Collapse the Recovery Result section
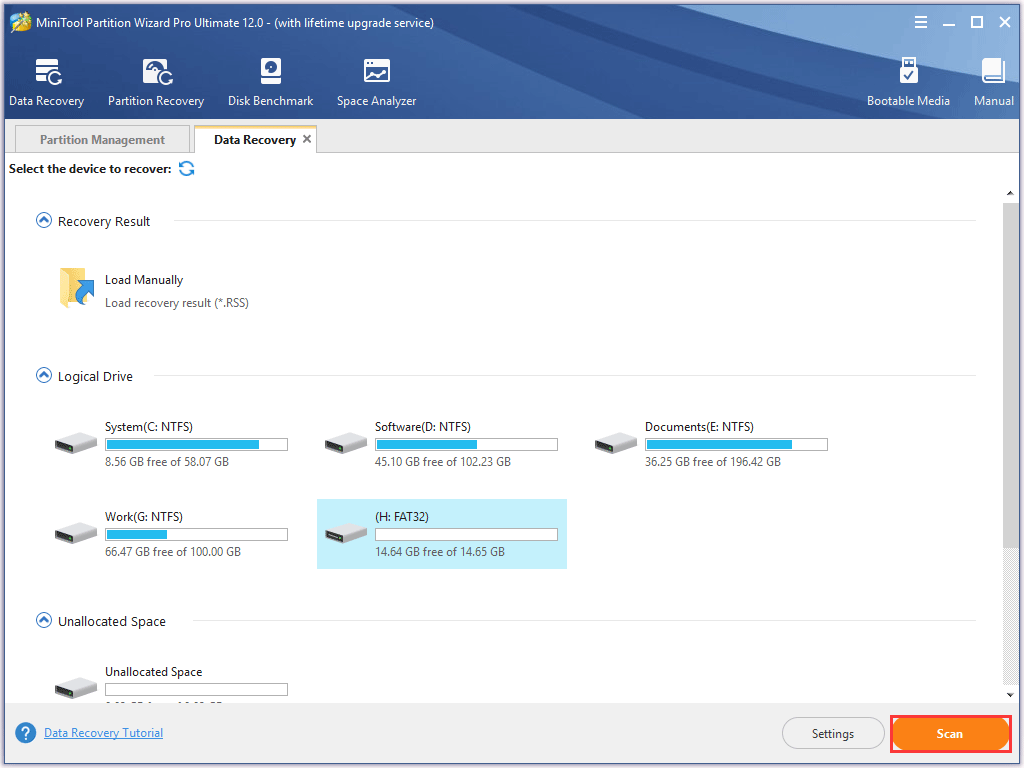Viewport: 1024px width, 768px height. tap(44, 221)
